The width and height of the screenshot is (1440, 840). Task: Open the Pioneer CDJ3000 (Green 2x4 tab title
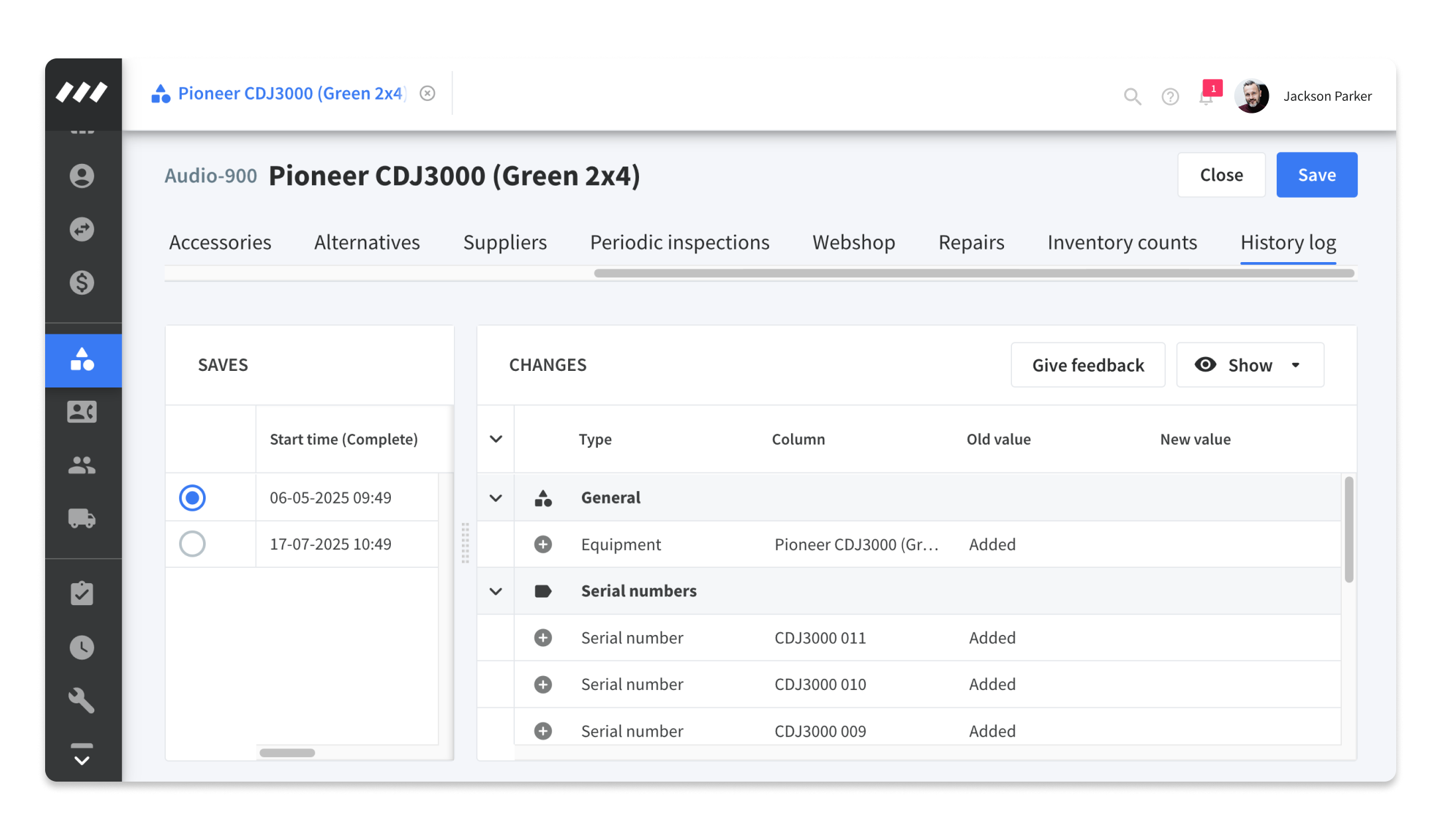pos(291,94)
